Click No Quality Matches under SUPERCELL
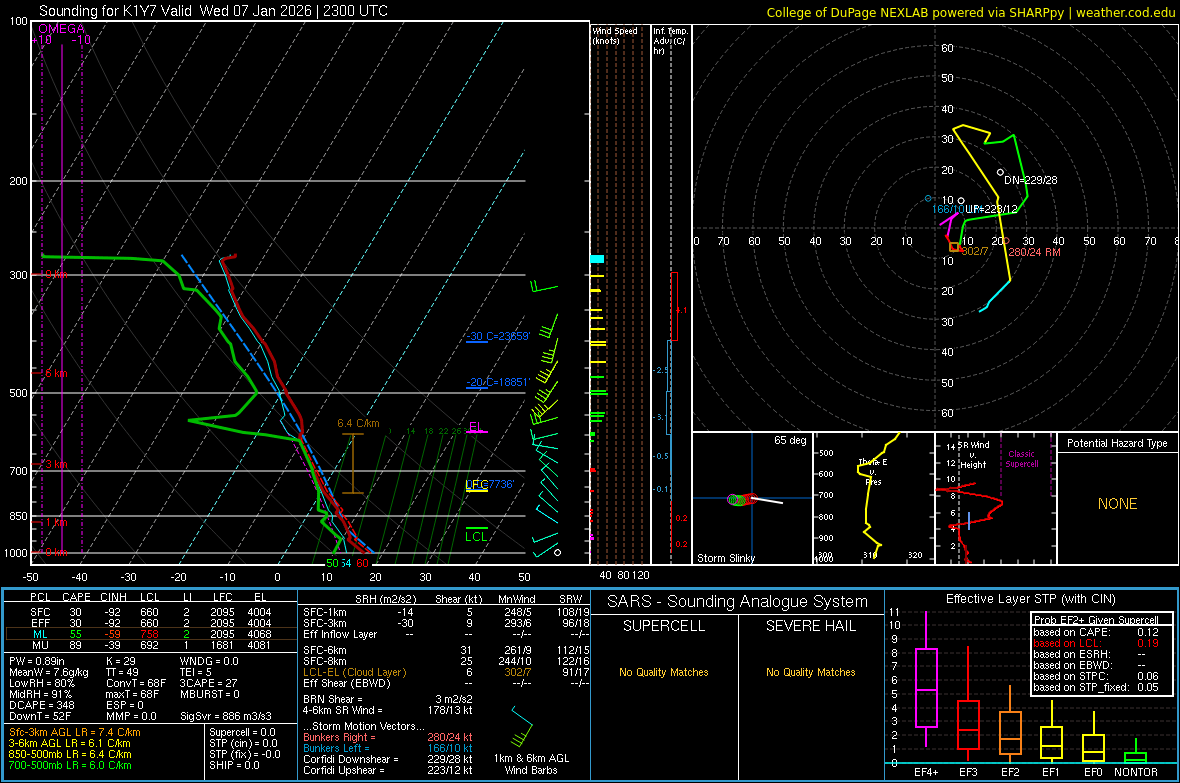 (x=664, y=672)
